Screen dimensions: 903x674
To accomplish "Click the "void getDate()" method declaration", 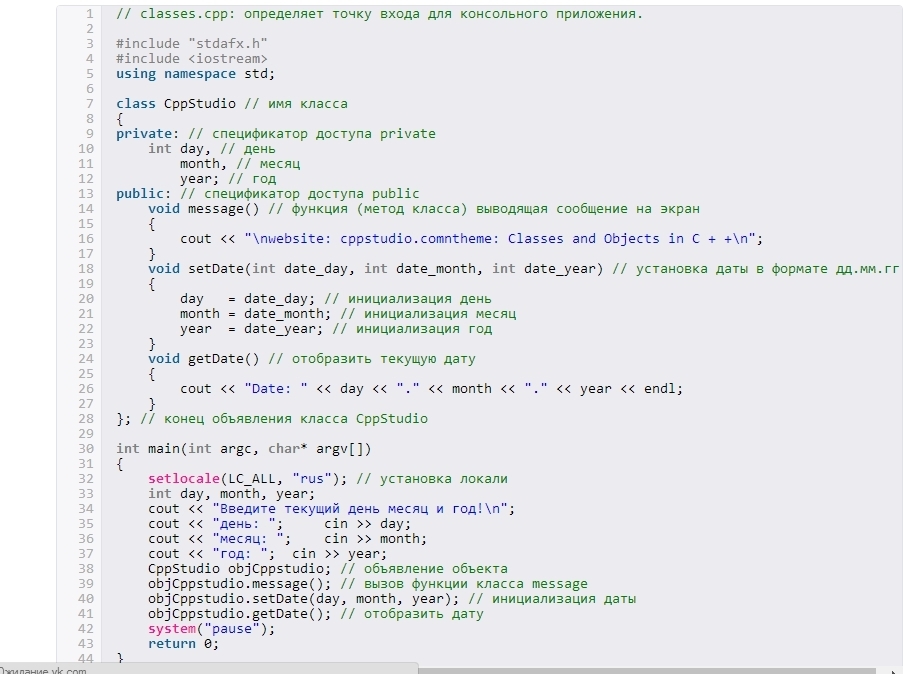I will (x=204, y=358).
